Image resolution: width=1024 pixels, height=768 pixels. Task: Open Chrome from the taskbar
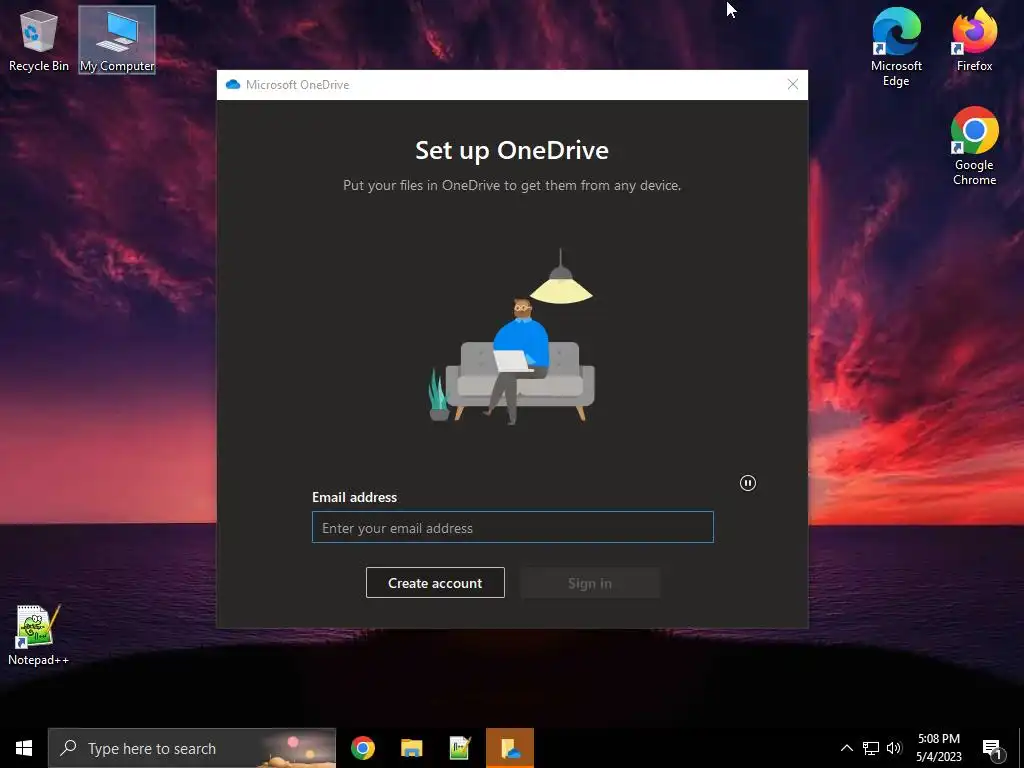[362, 748]
